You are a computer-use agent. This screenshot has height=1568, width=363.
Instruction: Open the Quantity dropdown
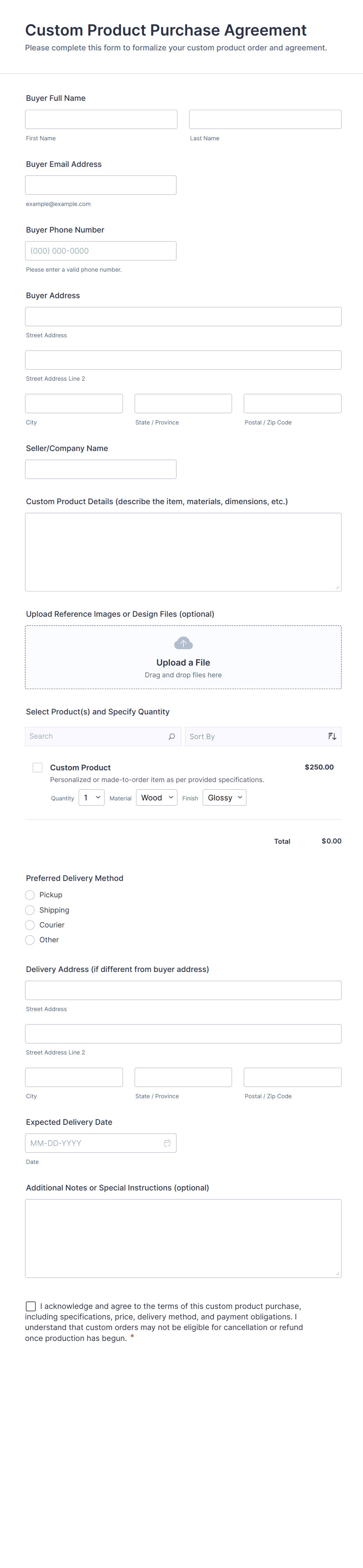click(x=92, y=797)
